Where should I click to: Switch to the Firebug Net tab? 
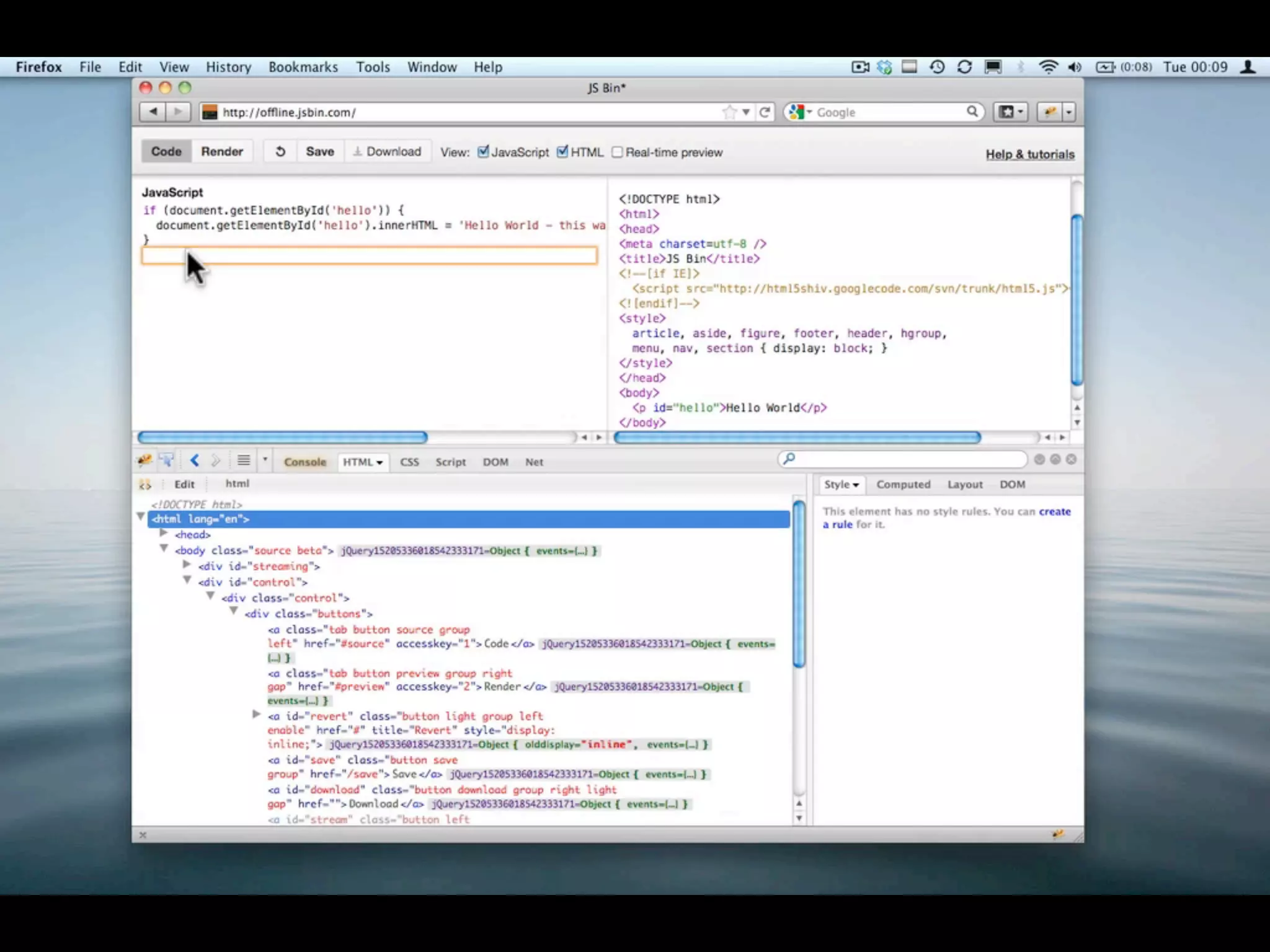coord(534,462)
